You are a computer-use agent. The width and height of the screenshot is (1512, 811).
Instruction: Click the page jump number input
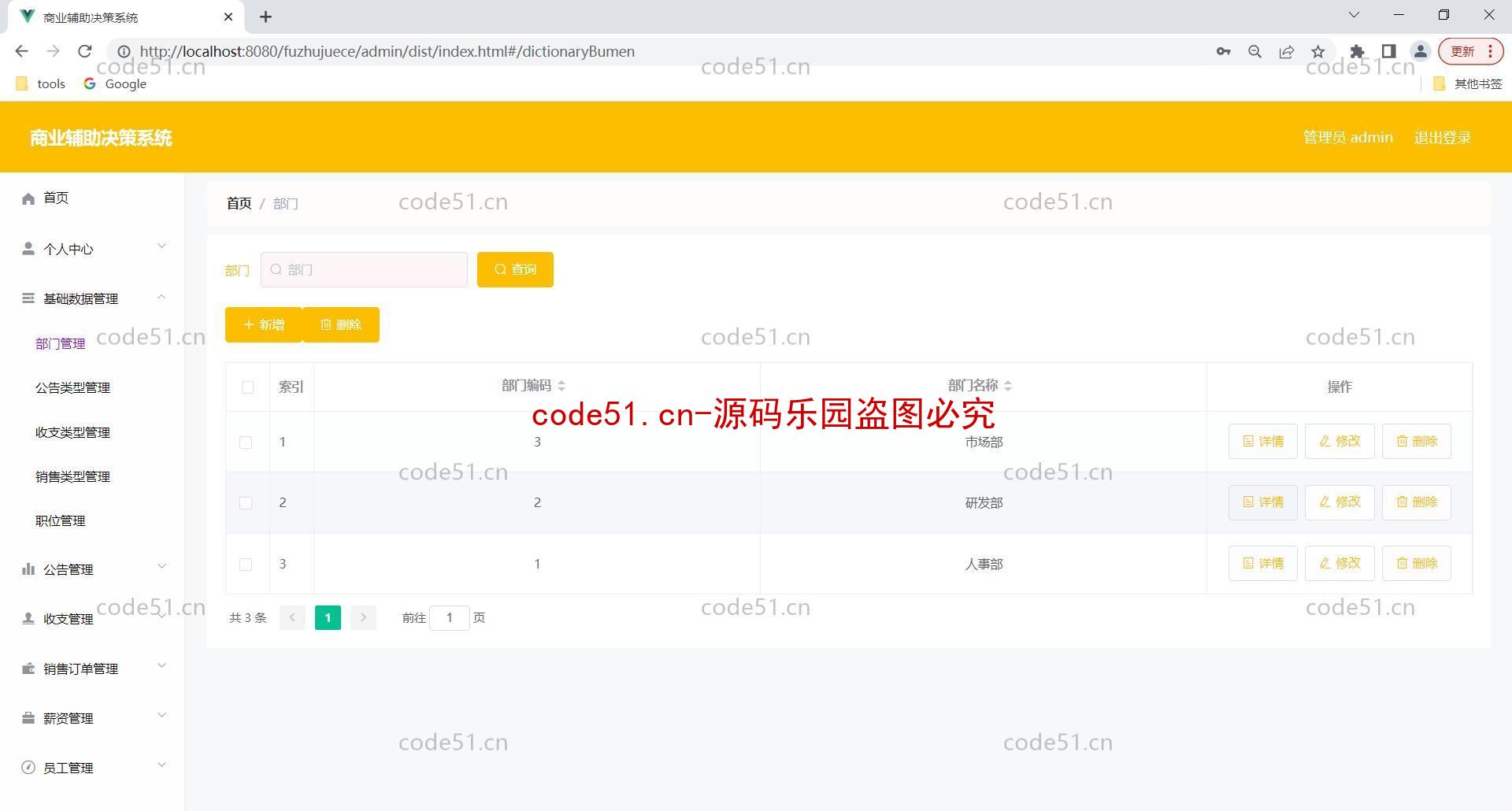coord(450,617)
